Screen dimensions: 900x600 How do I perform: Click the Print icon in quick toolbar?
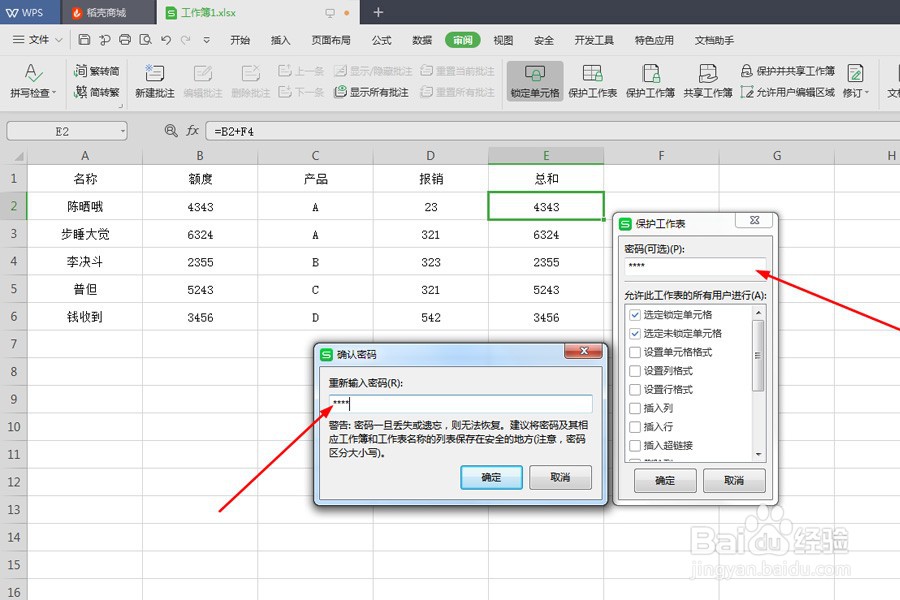coord(125,40)
